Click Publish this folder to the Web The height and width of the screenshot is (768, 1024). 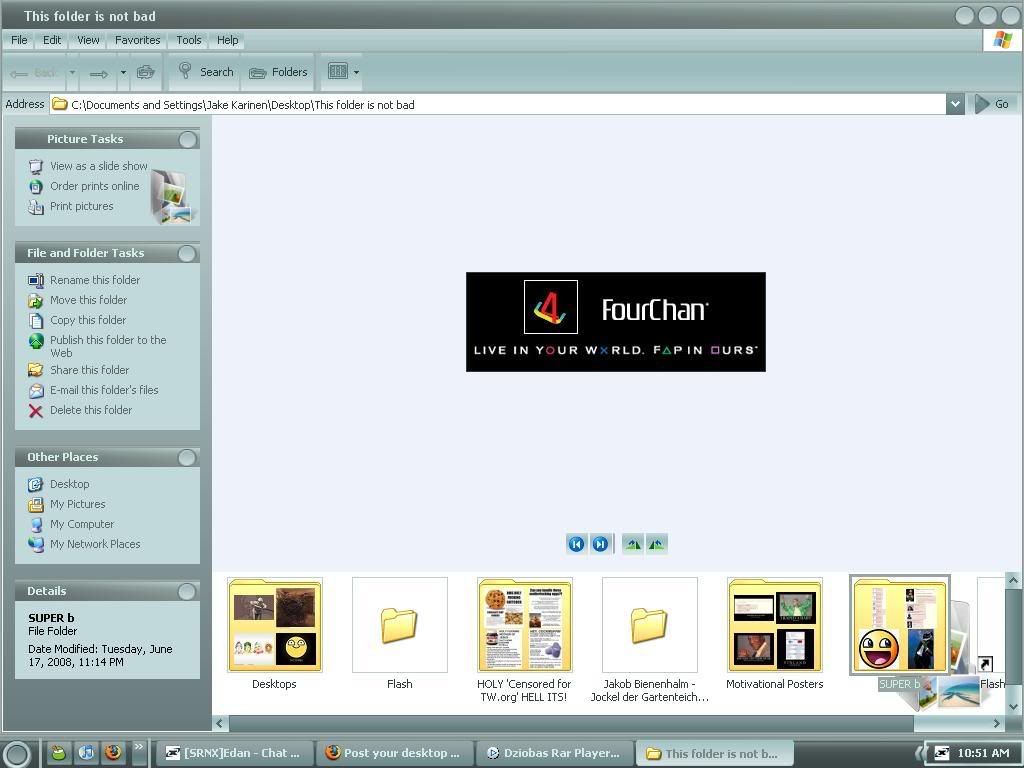pos(108,346)
